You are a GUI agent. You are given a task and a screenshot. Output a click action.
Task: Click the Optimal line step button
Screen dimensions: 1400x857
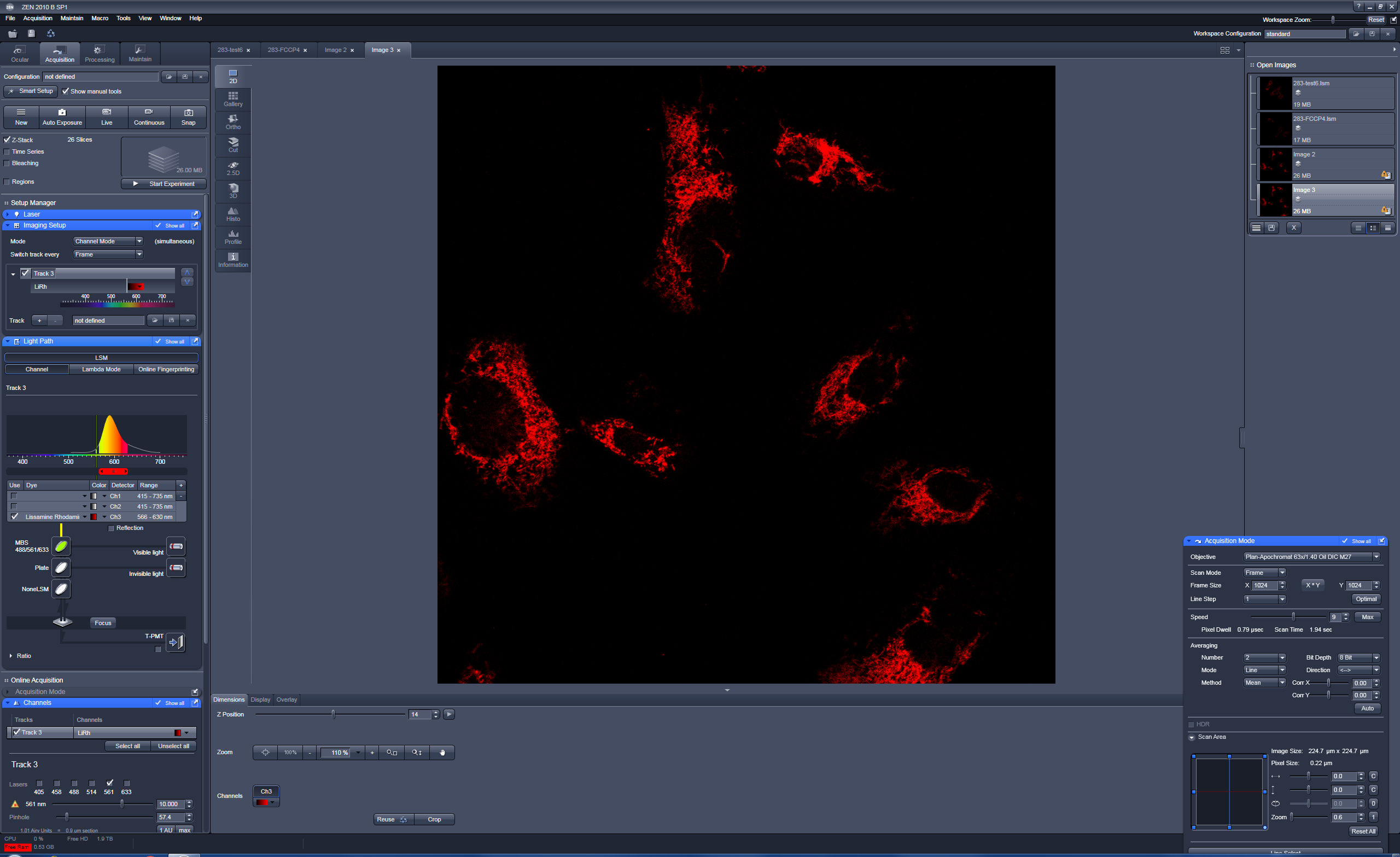pos(1366,599)
